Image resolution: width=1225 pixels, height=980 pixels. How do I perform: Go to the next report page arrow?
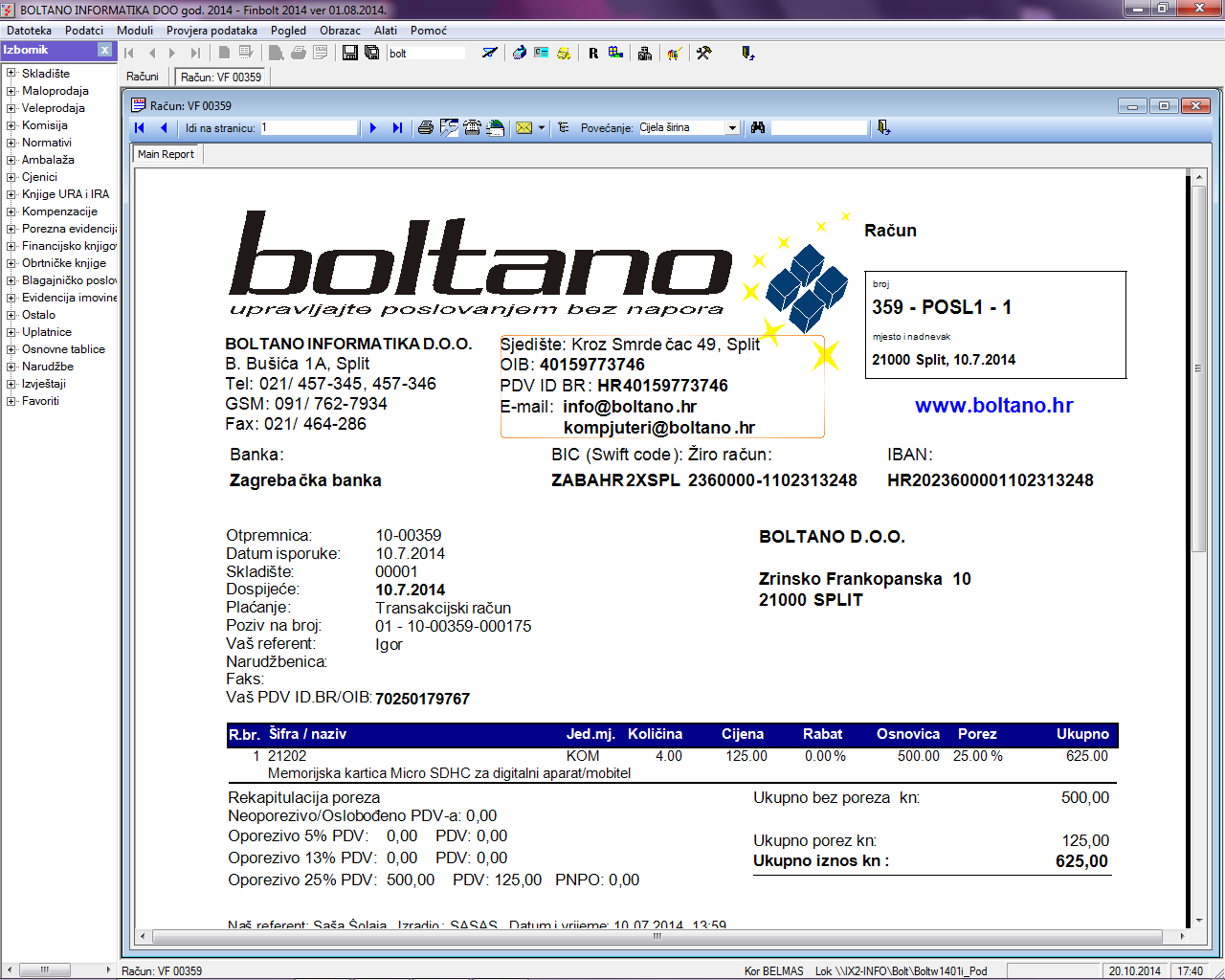[x=373, y=127]
